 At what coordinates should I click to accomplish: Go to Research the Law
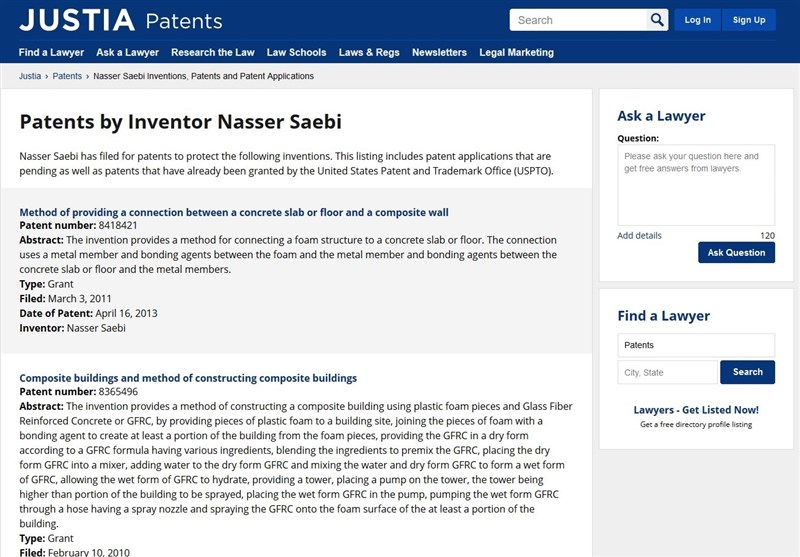tap(212, 52)
